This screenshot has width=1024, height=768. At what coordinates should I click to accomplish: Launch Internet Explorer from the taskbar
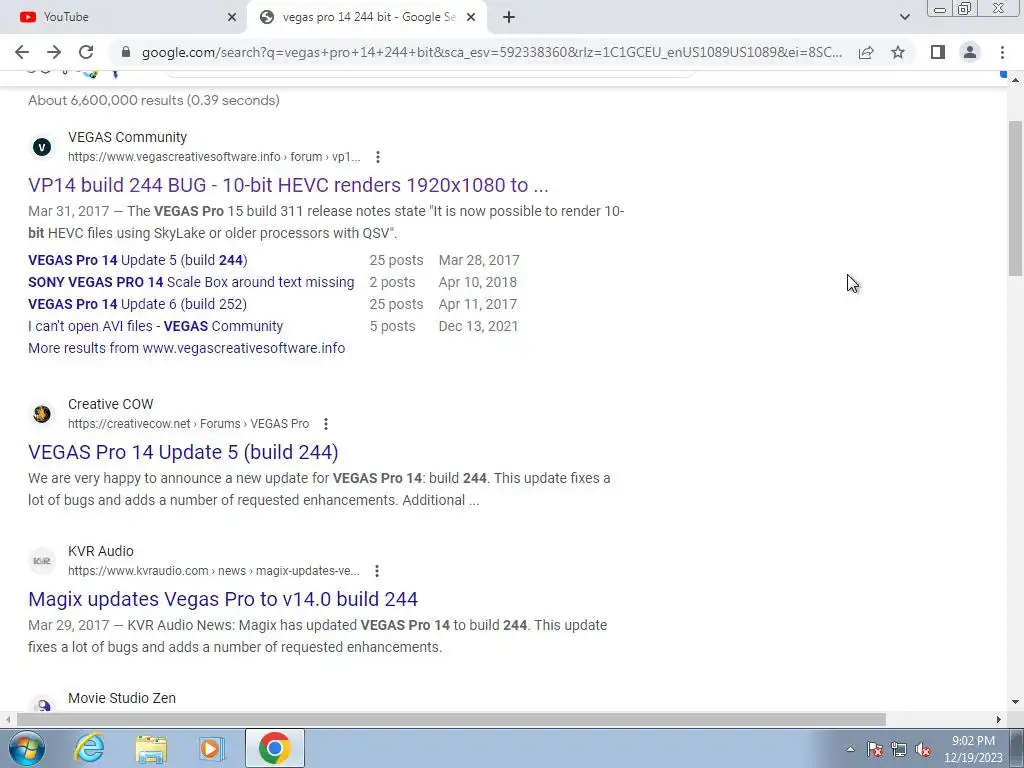point(89,748)
